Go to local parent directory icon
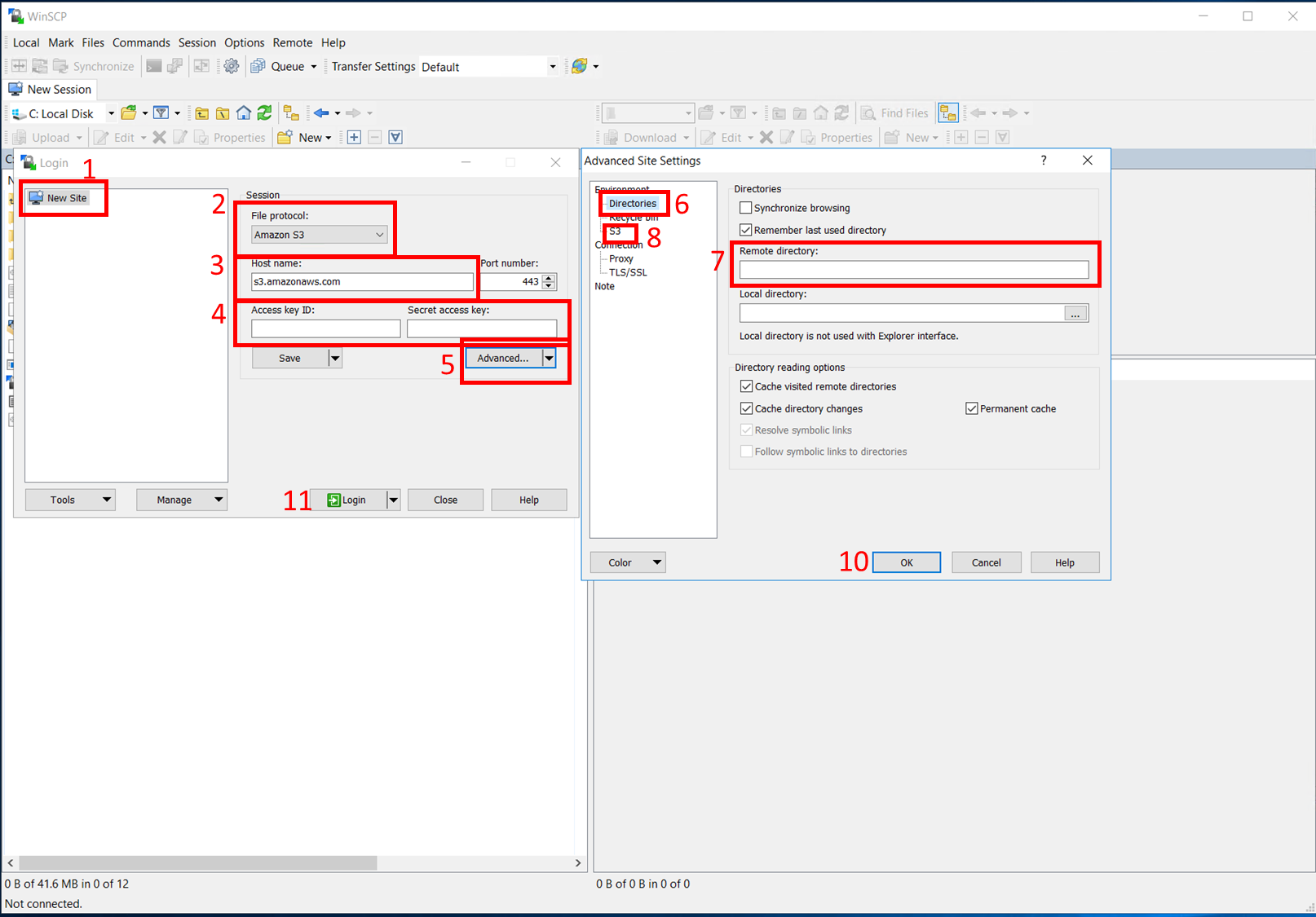1316x917 pixels. (x=201, y=112)
